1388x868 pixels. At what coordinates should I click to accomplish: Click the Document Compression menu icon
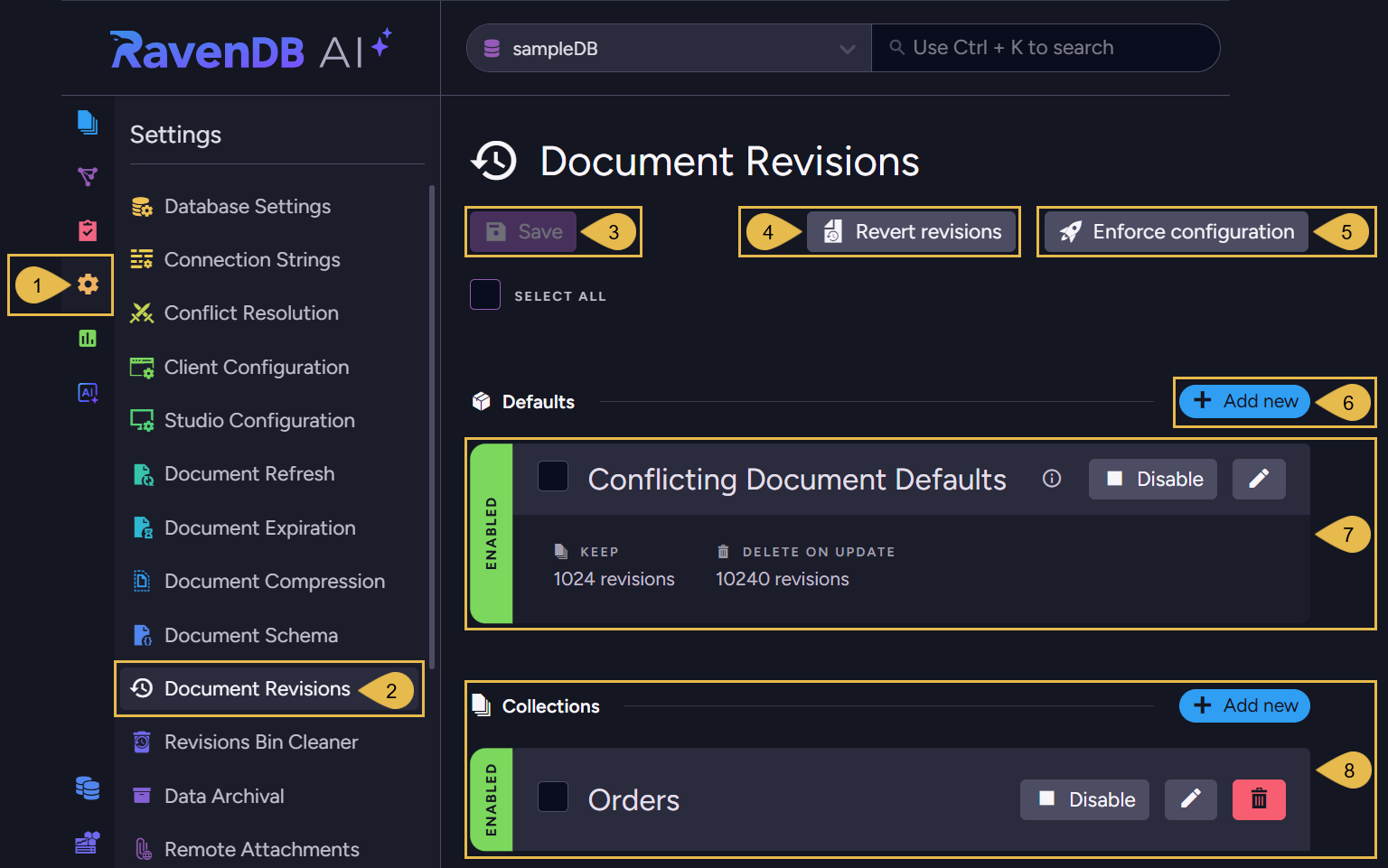[x=142, y=582]
